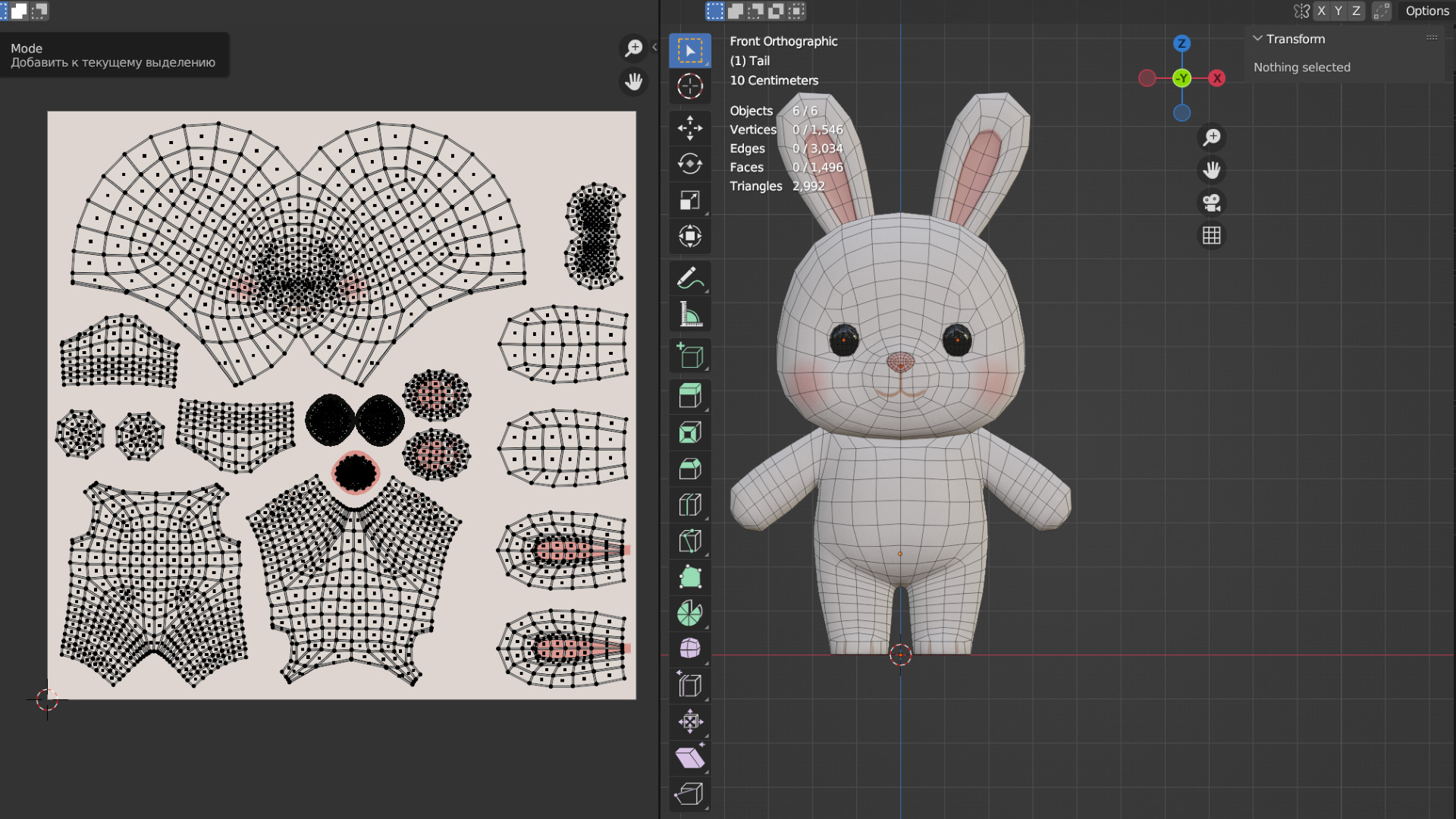Snap view to negative X gizmo circle
1456x819 pixels.
(x=1147, y=78)
